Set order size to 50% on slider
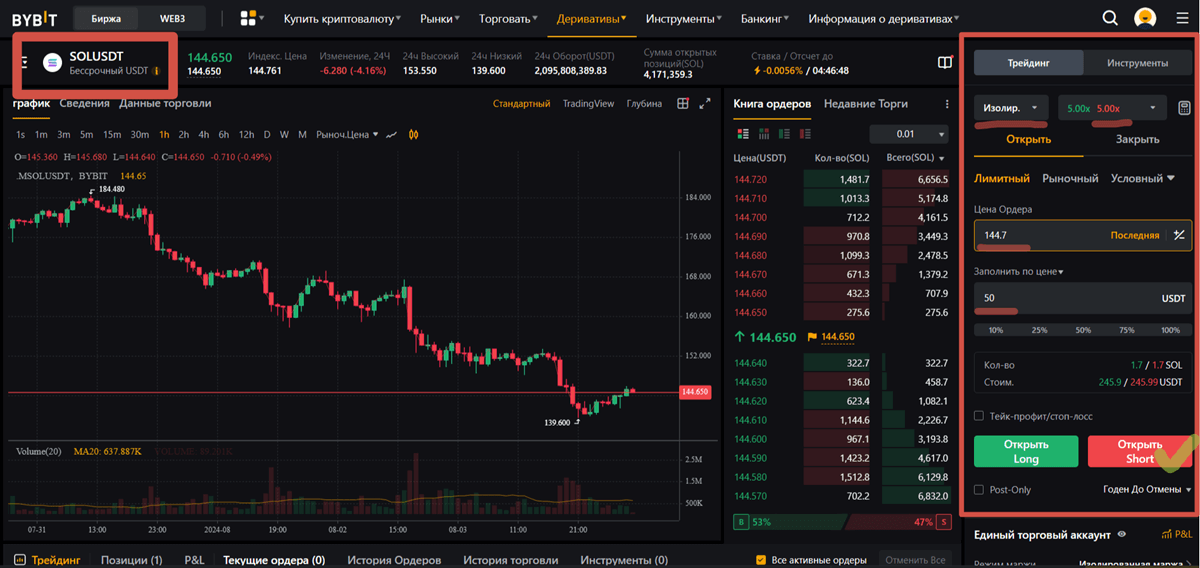The width and height of the screenshot is (1200, 568). (1083, 329)
